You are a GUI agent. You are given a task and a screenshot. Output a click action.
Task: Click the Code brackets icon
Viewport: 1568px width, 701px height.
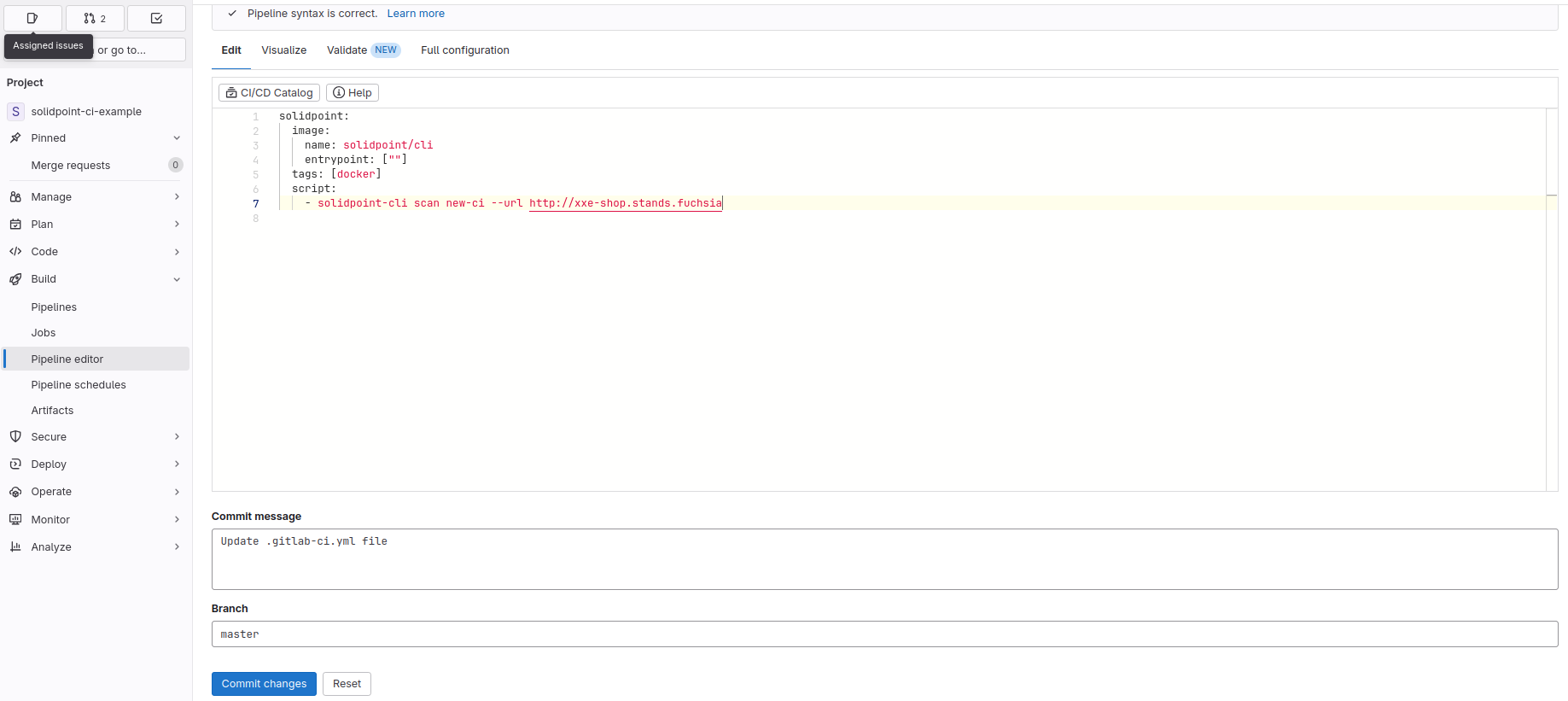click(15, 252)
